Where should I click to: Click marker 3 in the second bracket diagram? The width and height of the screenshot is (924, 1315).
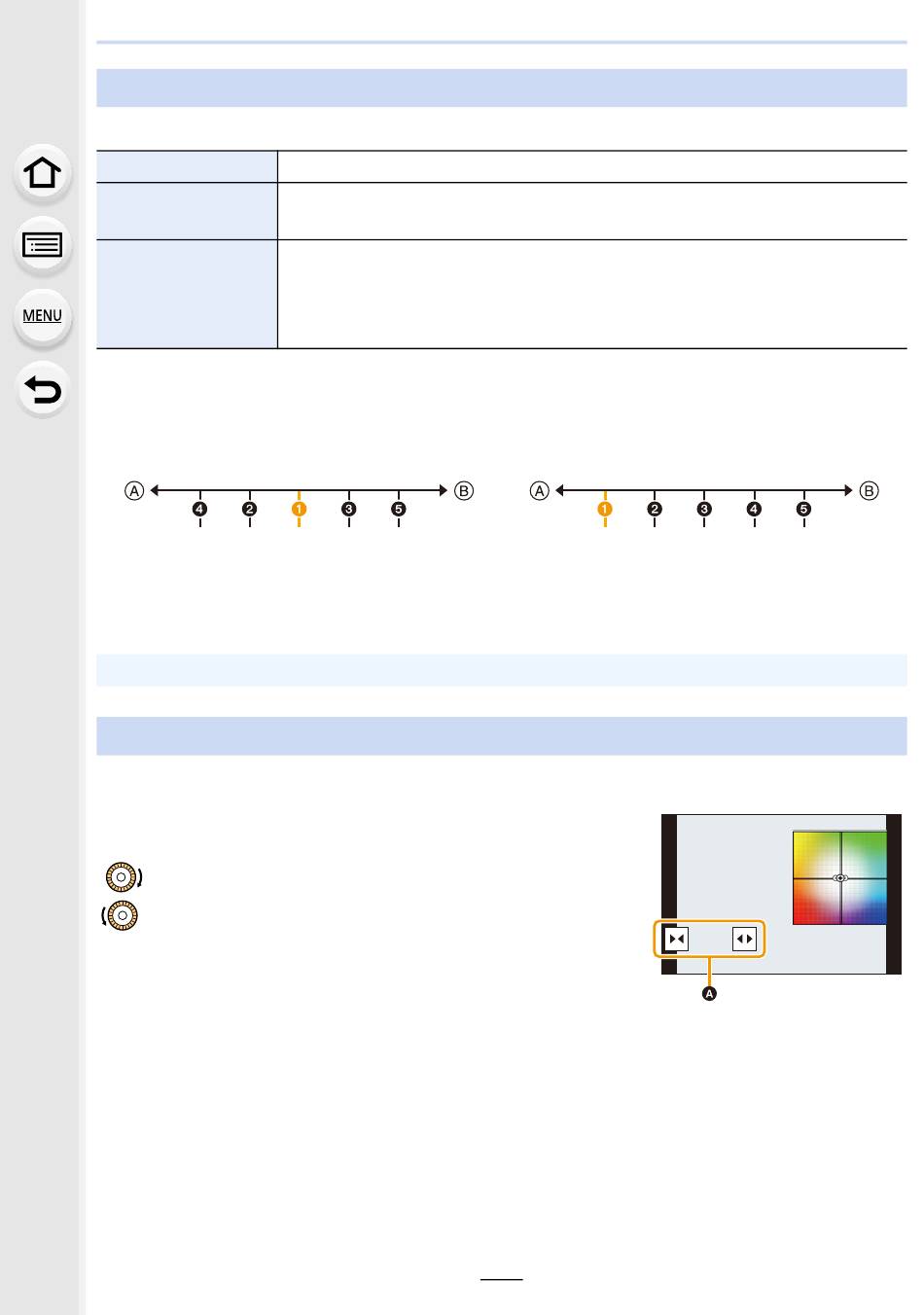click(704, 509)
